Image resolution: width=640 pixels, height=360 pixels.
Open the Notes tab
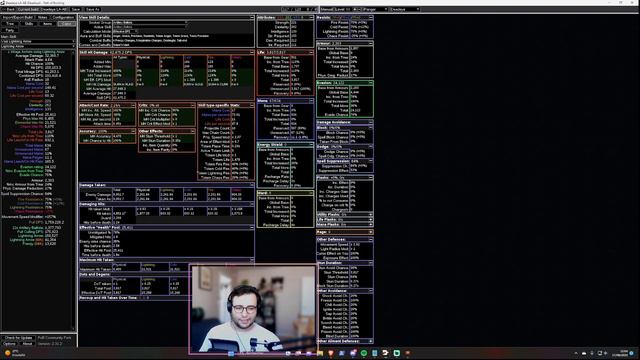pyautogui.click(x=42, y=18)
